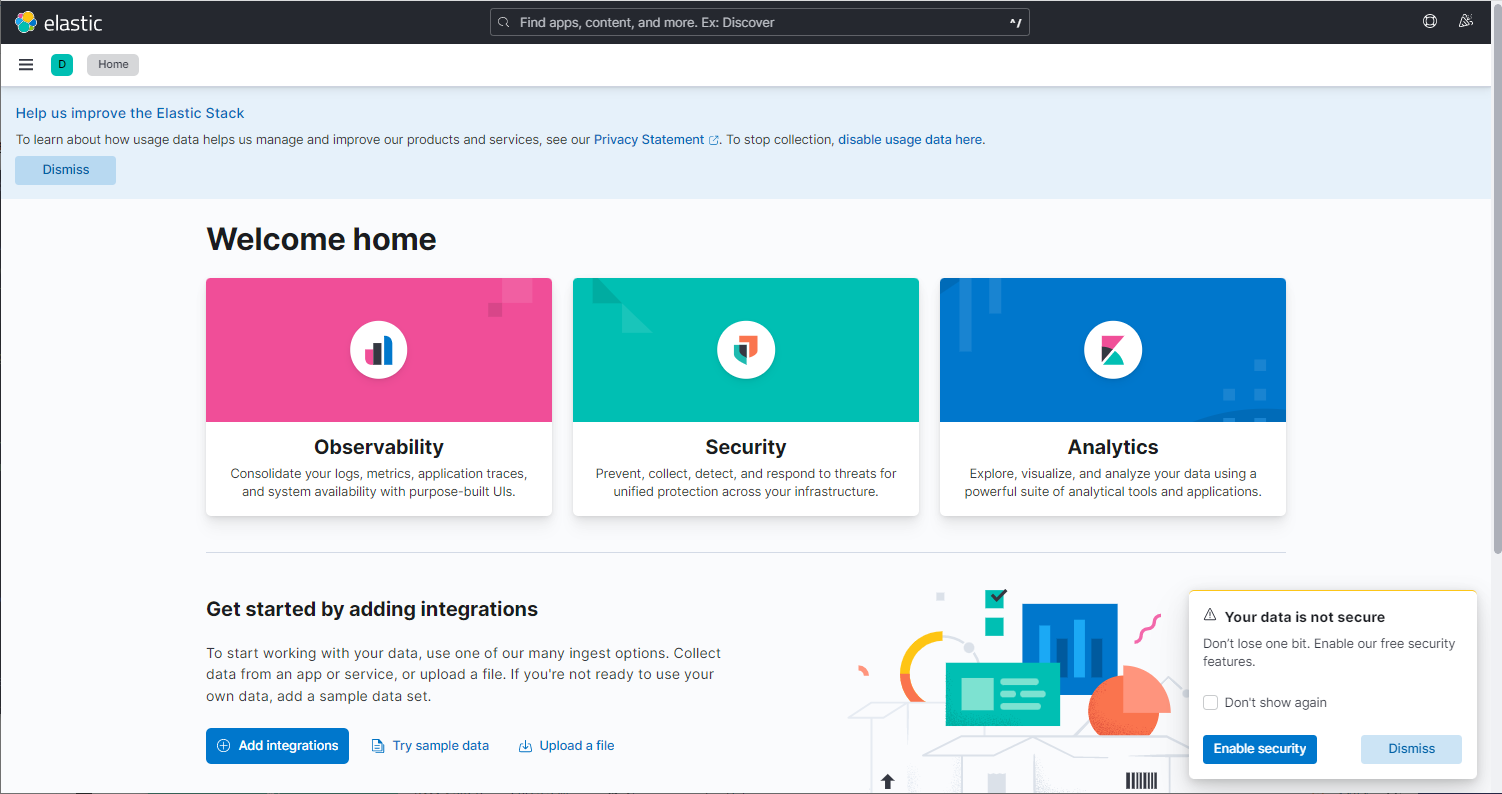This screenshot has height=794, width=1502.
Task: Click "disable usage data here" link
Action: tap(910, 140)
